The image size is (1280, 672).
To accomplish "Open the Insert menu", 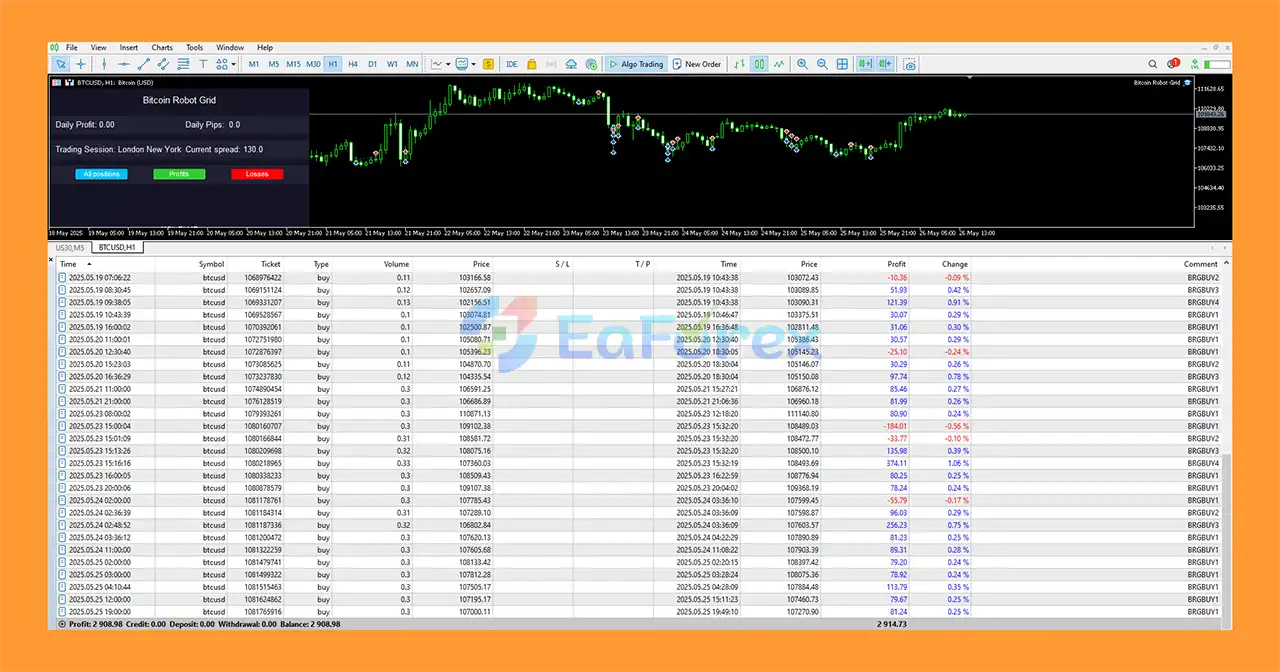I will pos(129,47).
